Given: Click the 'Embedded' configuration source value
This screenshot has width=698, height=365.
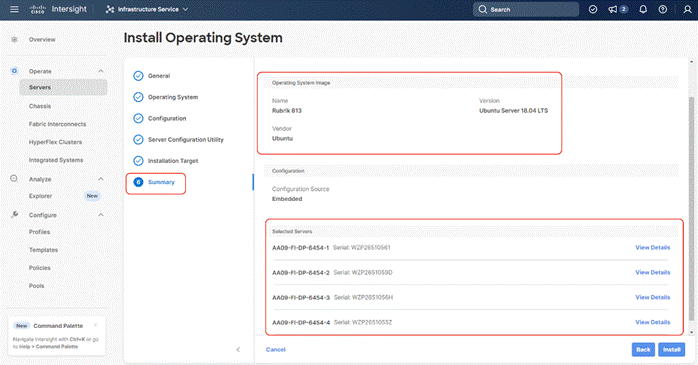Looking at the screenshot, I should click(x=287, y=199).
